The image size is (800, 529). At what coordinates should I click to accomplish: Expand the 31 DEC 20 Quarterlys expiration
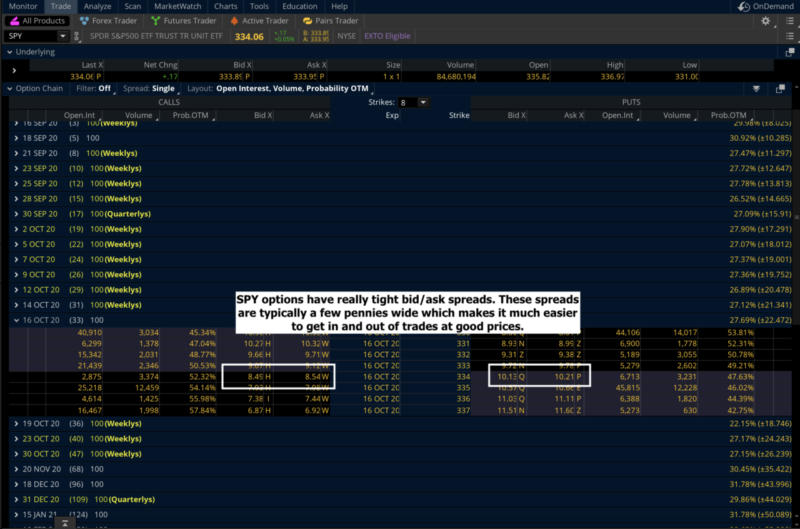pos(16,500)
